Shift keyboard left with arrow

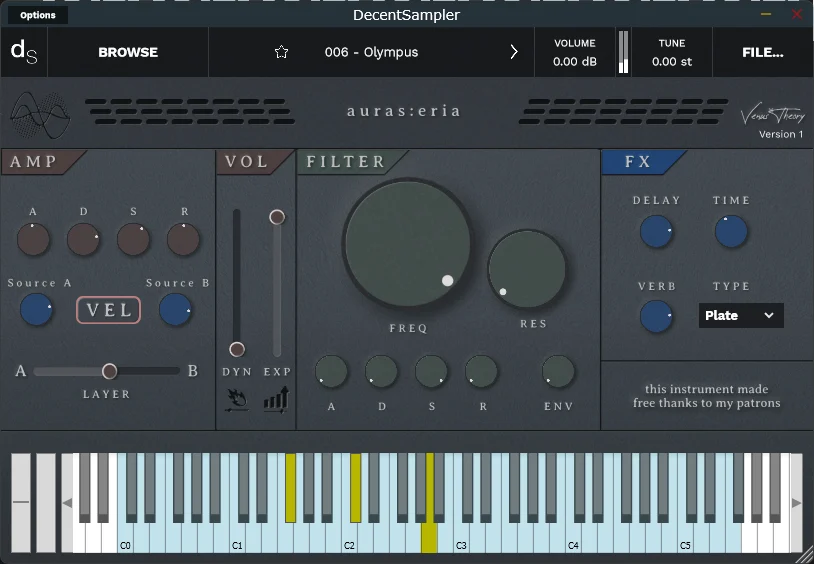(67, 503)
